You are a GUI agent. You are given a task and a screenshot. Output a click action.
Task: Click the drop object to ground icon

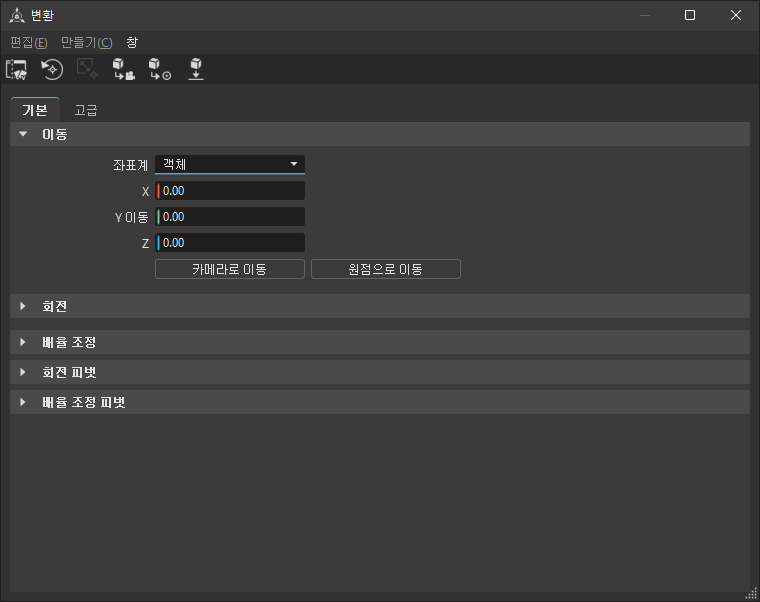196,69
